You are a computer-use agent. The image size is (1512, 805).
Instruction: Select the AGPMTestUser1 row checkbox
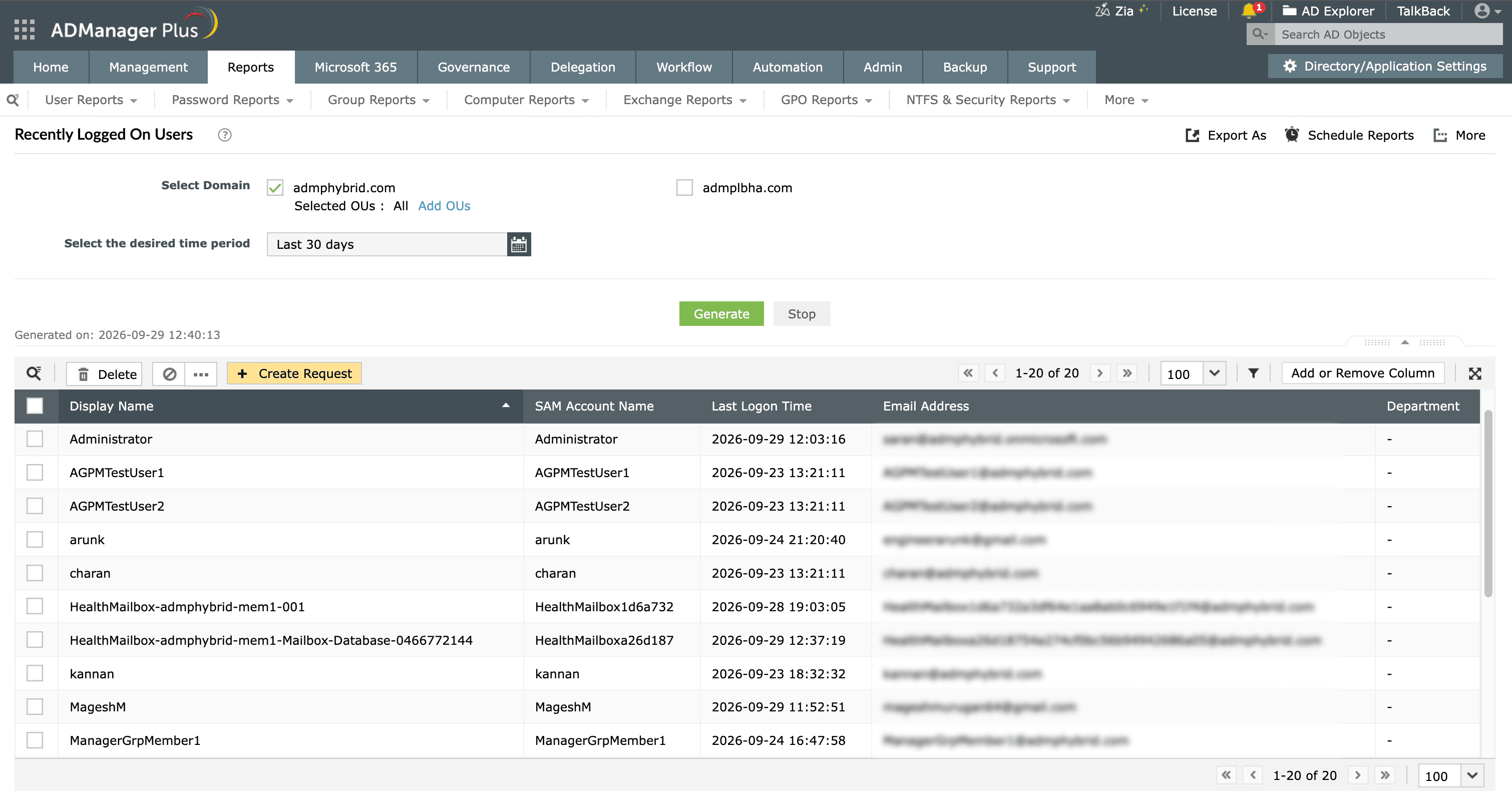(35, 472)
